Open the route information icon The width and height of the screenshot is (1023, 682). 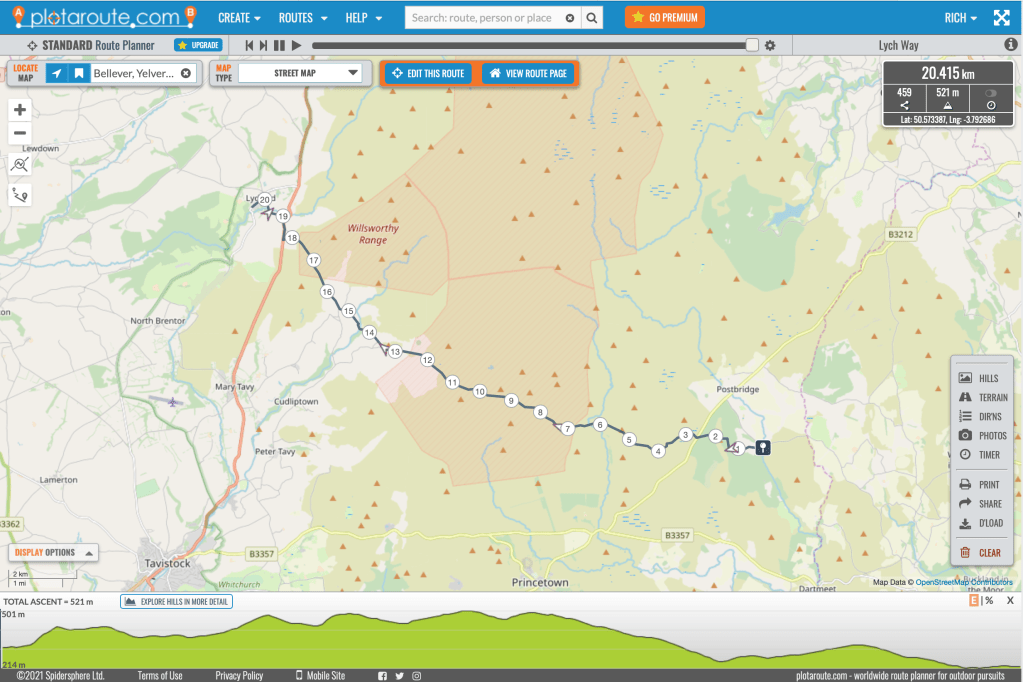[x=1010, y=45]
